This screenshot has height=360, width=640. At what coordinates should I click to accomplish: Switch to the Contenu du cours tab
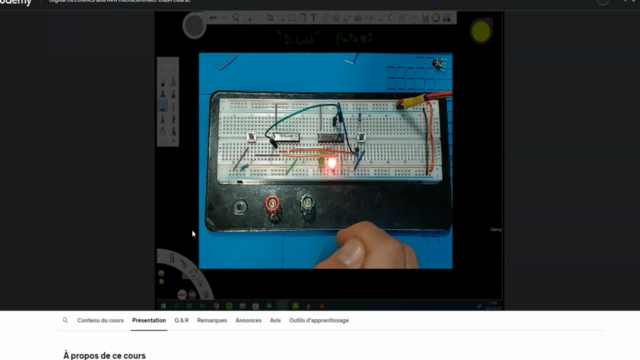(x=100, y=320)
